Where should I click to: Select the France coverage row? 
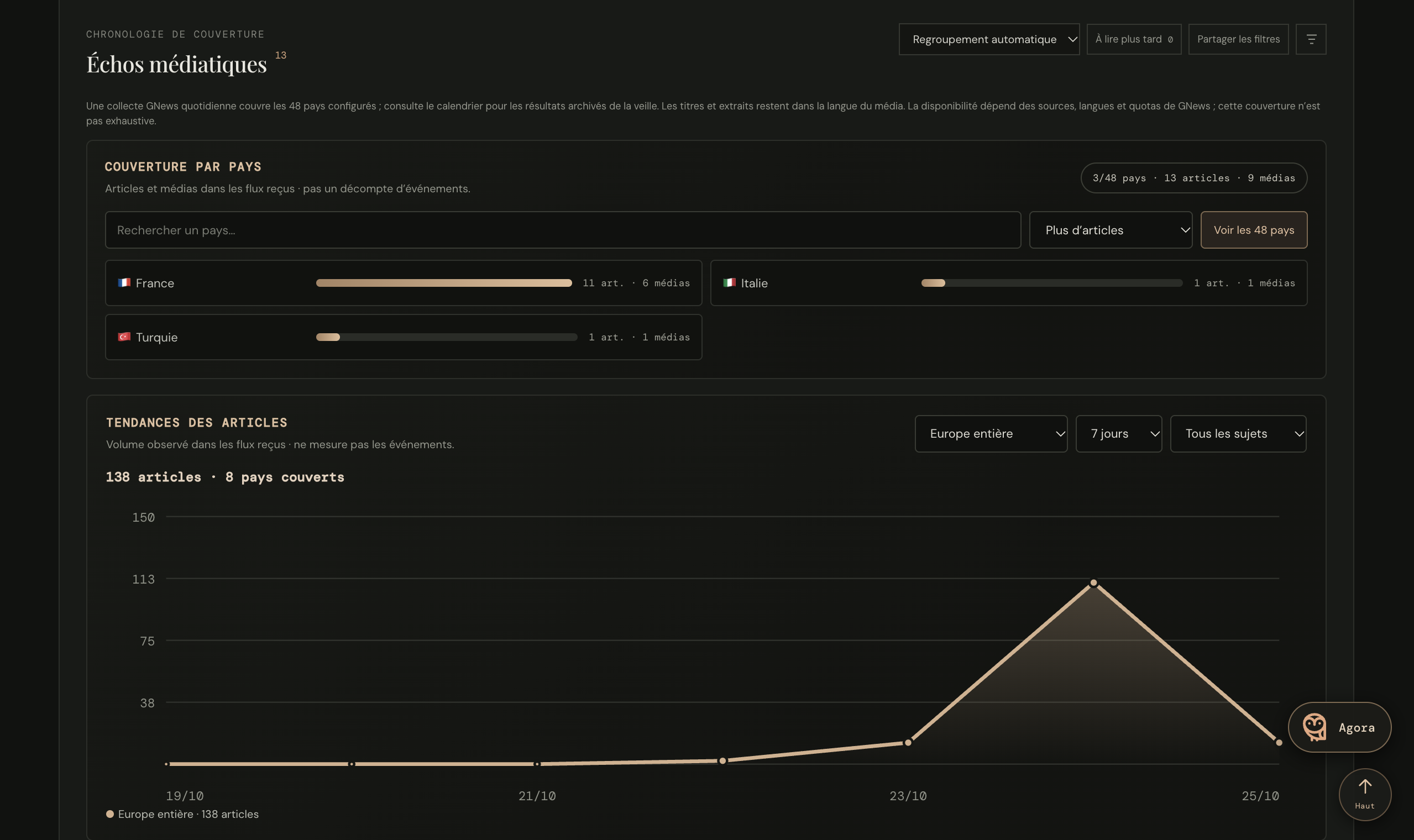click(x=403, y=283)
